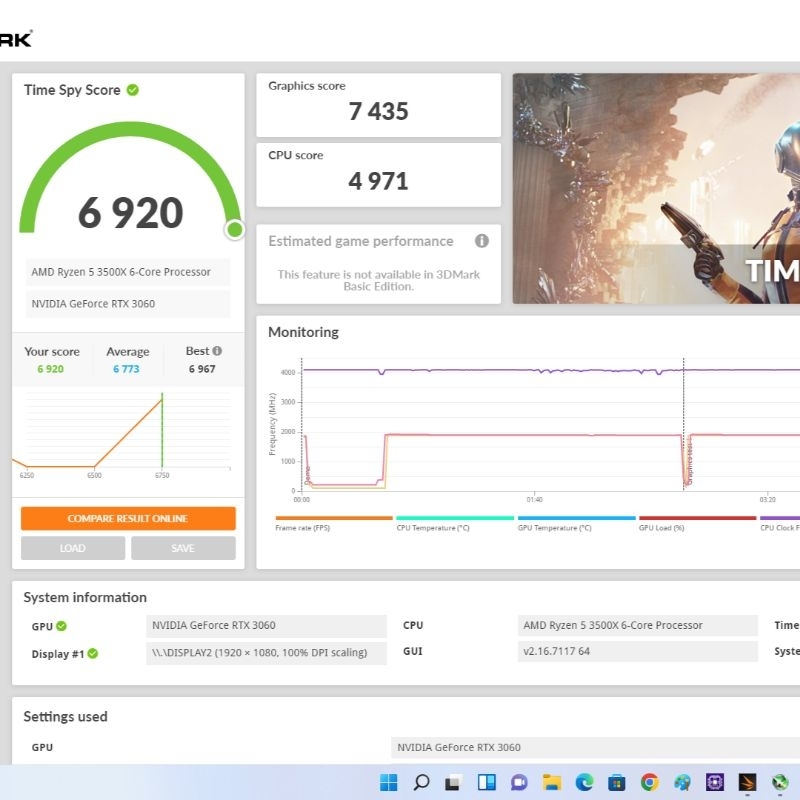Click the green validation checkmark beside Time Spy Score
Image resolution: width=800 pixels, height=800 pixels.
(x=133, y=90)
